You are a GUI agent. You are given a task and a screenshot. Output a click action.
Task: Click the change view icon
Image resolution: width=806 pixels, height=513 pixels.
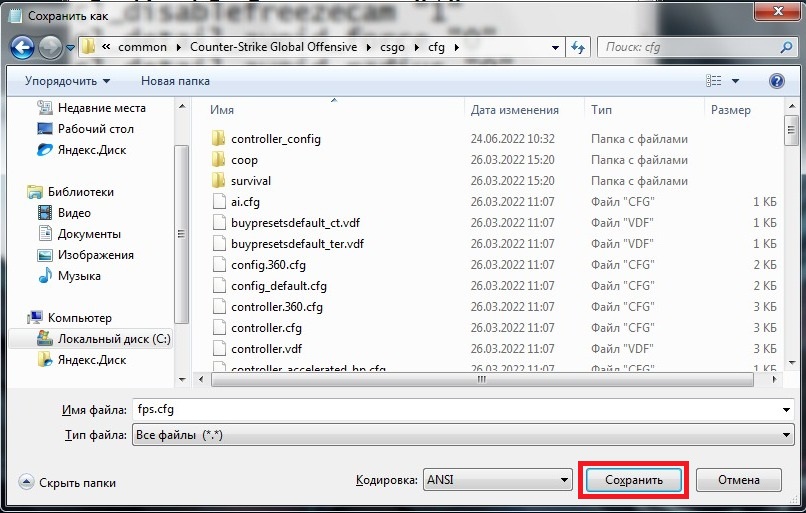point(713,81)
